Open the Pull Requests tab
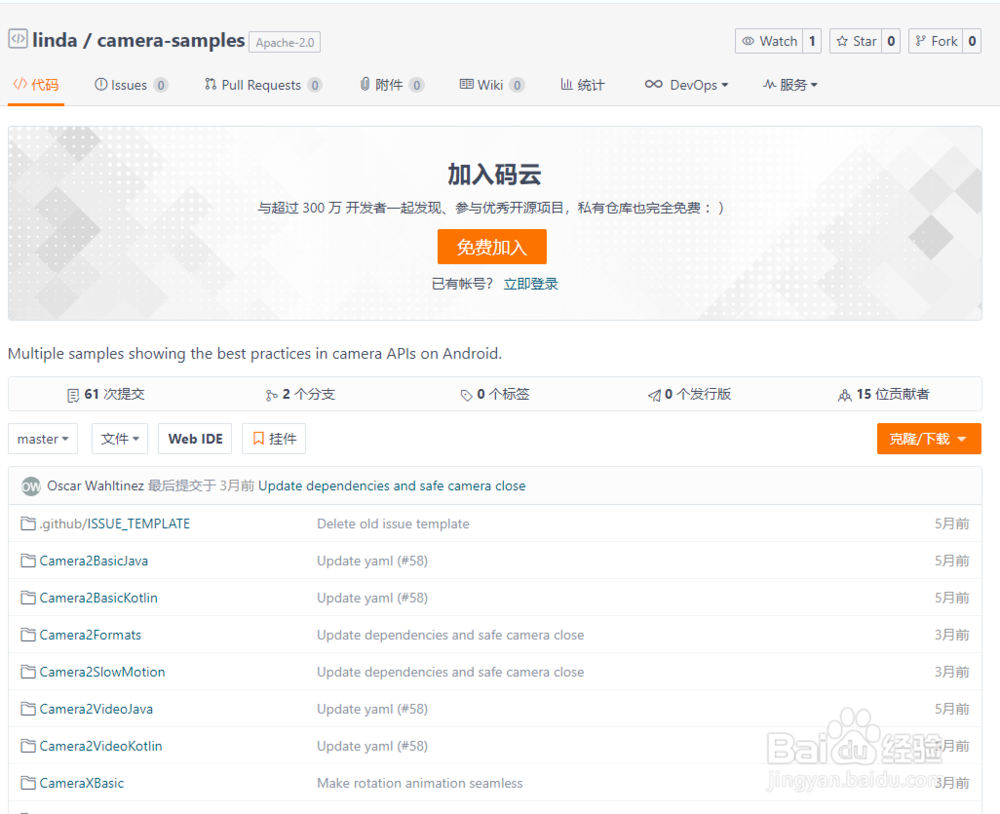 tap(263, 85)
